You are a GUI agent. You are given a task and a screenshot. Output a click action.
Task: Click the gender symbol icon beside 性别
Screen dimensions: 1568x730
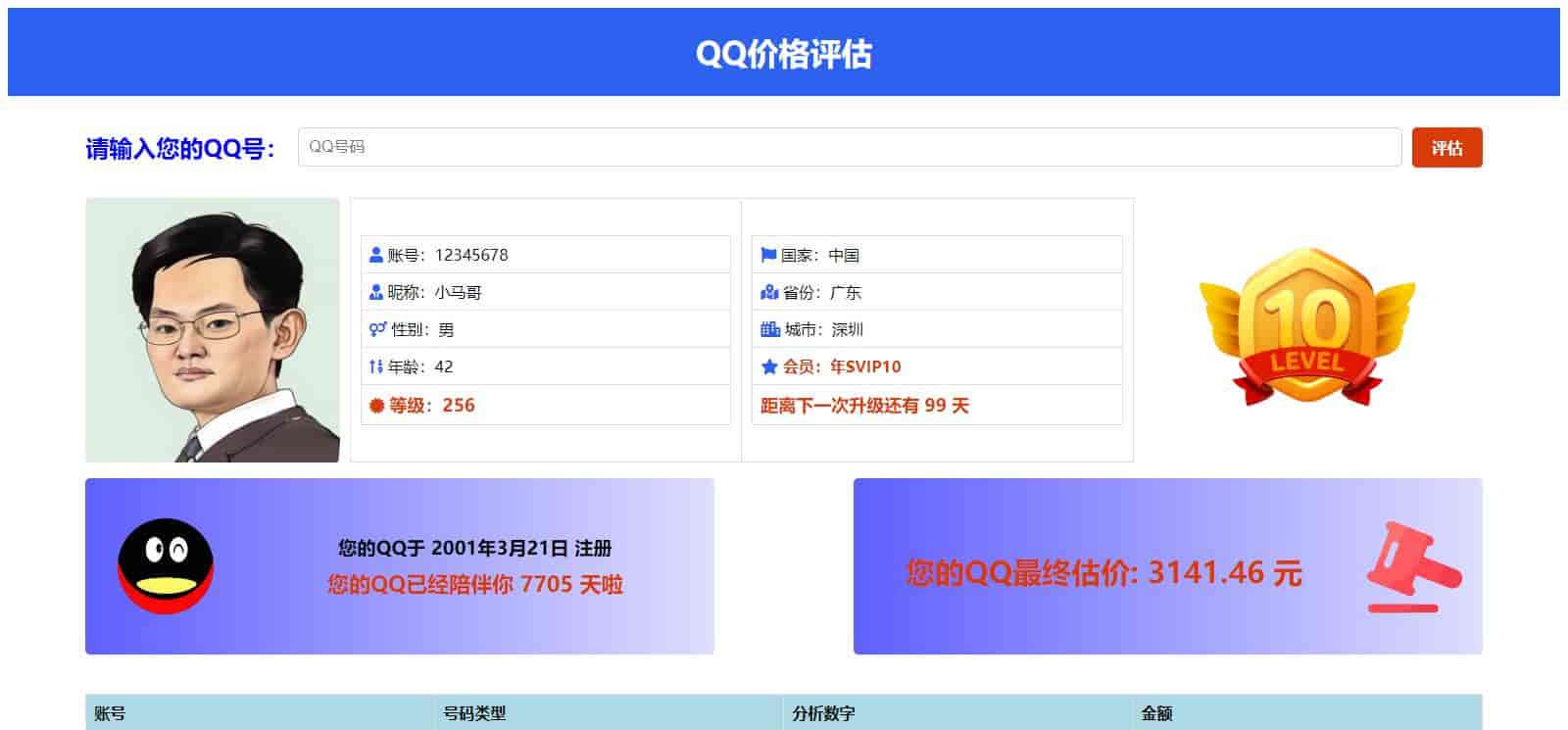pyautogui.click(x=377, y=329)
